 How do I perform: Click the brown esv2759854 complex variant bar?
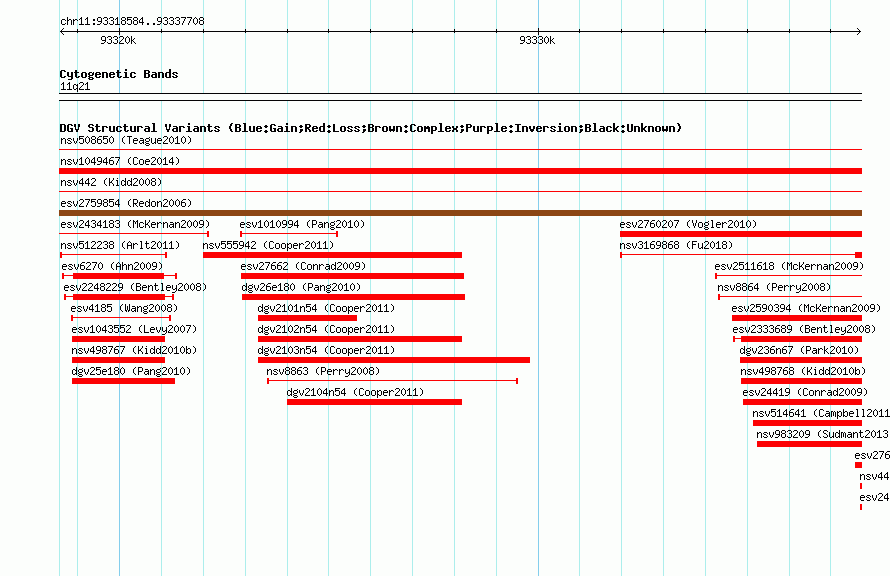460,213
